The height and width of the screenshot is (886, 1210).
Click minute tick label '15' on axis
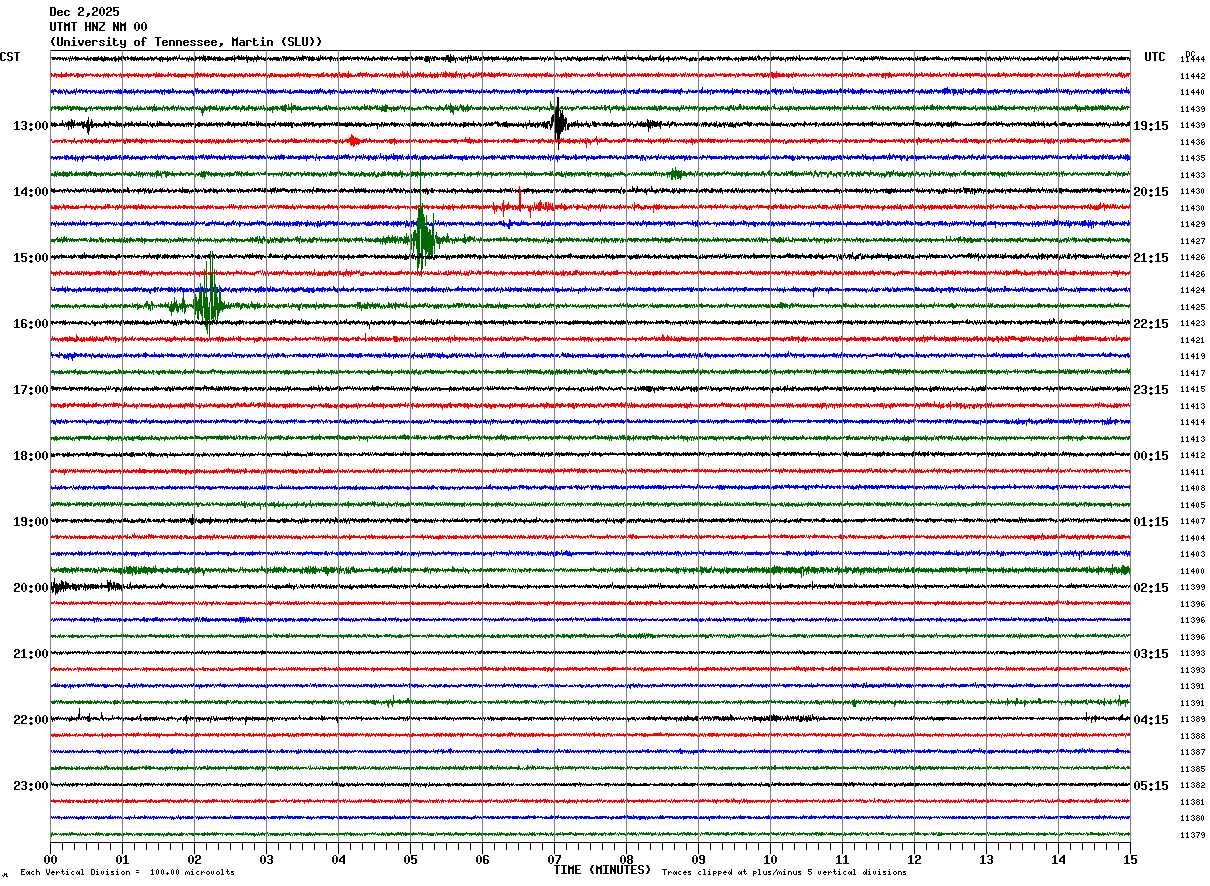pyautogui.click(x=1130, y=859)
